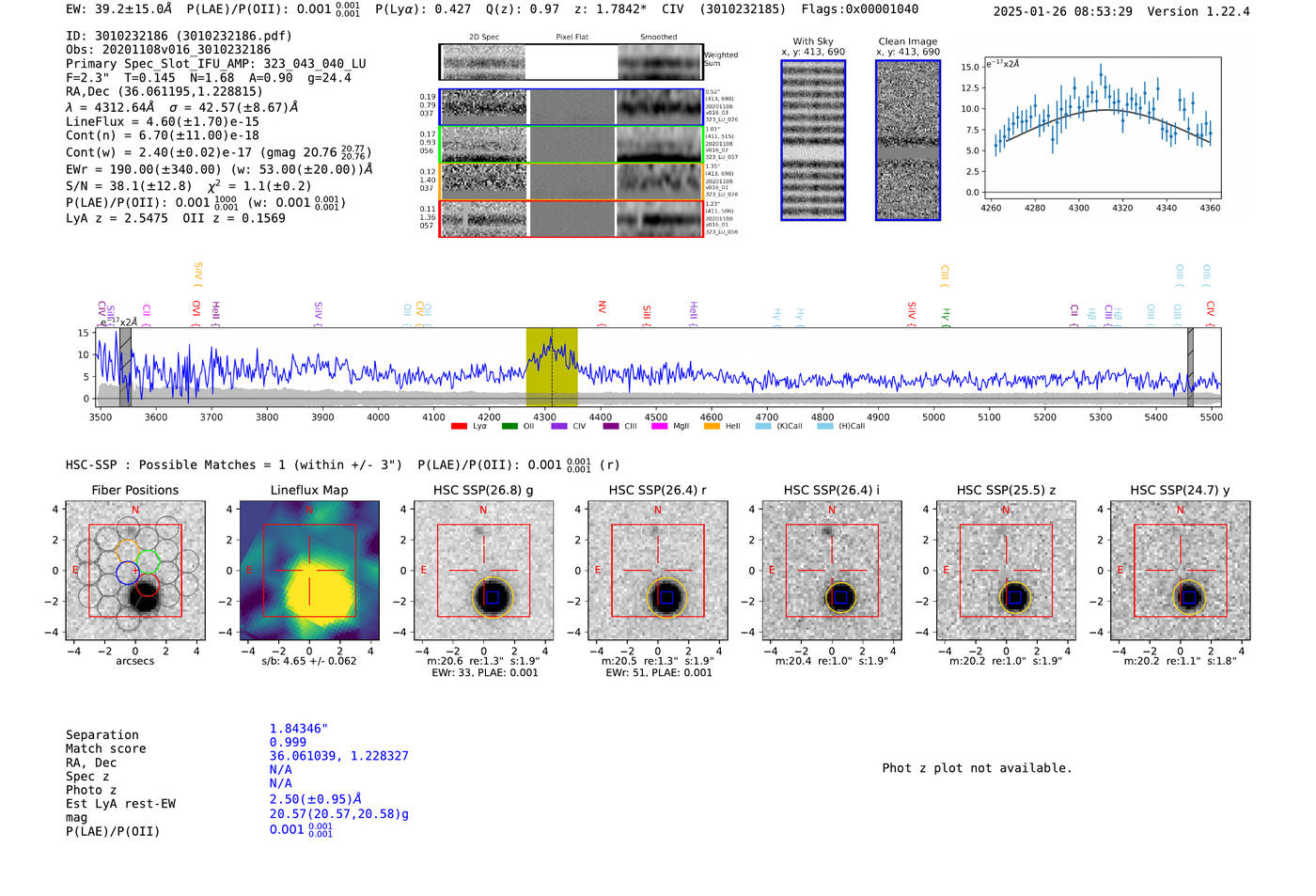Click the Primary Spec_Slot_IFU_AMP line

coord(216,64)
